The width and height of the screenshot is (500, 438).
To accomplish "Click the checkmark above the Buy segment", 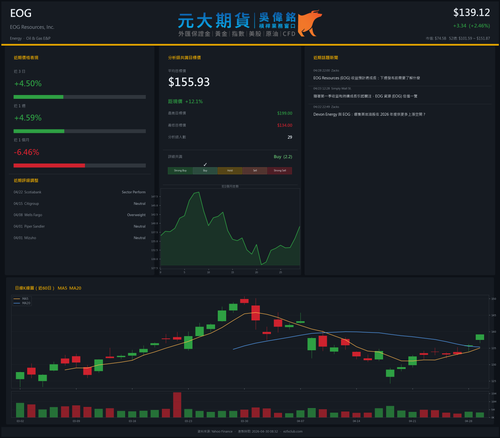I will [x=205, y=165].
